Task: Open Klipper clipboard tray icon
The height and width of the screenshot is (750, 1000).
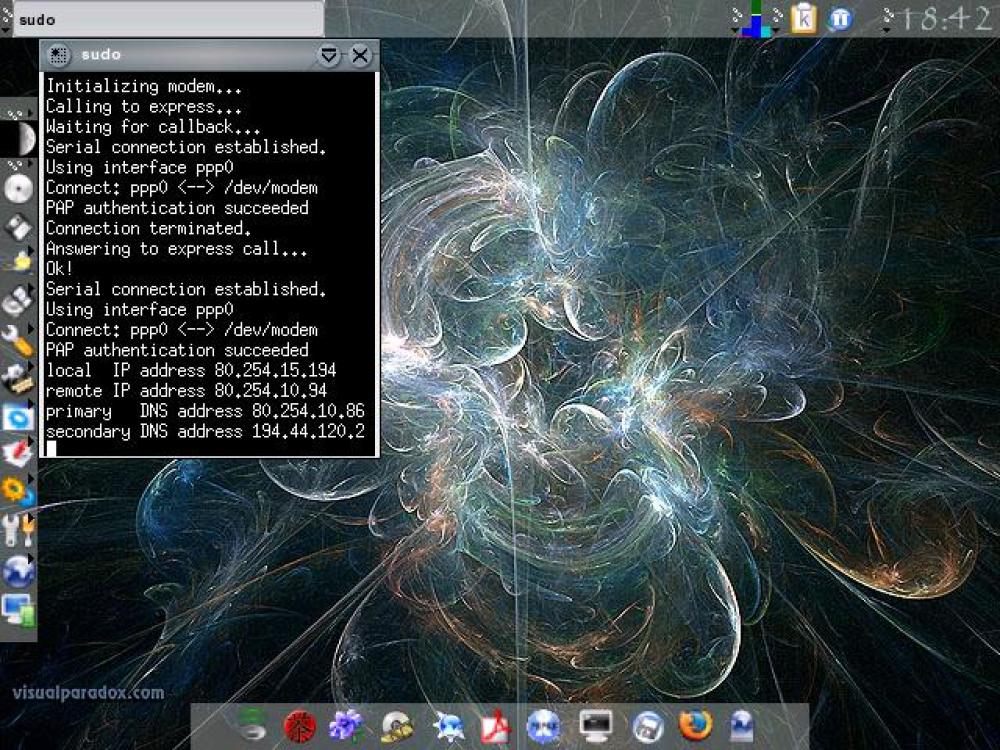Action: coord(804,18)
